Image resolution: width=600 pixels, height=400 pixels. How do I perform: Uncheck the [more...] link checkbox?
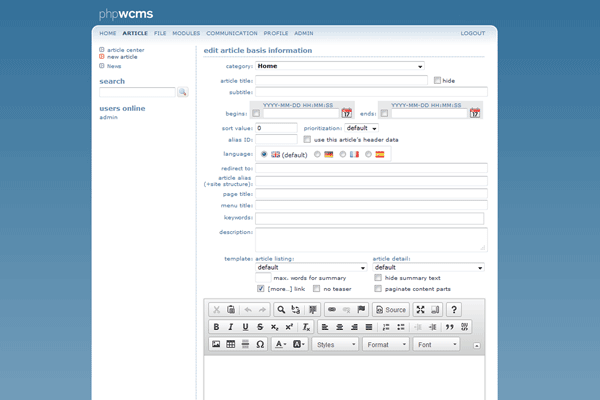pyautogui.click(x=261, y=288)
